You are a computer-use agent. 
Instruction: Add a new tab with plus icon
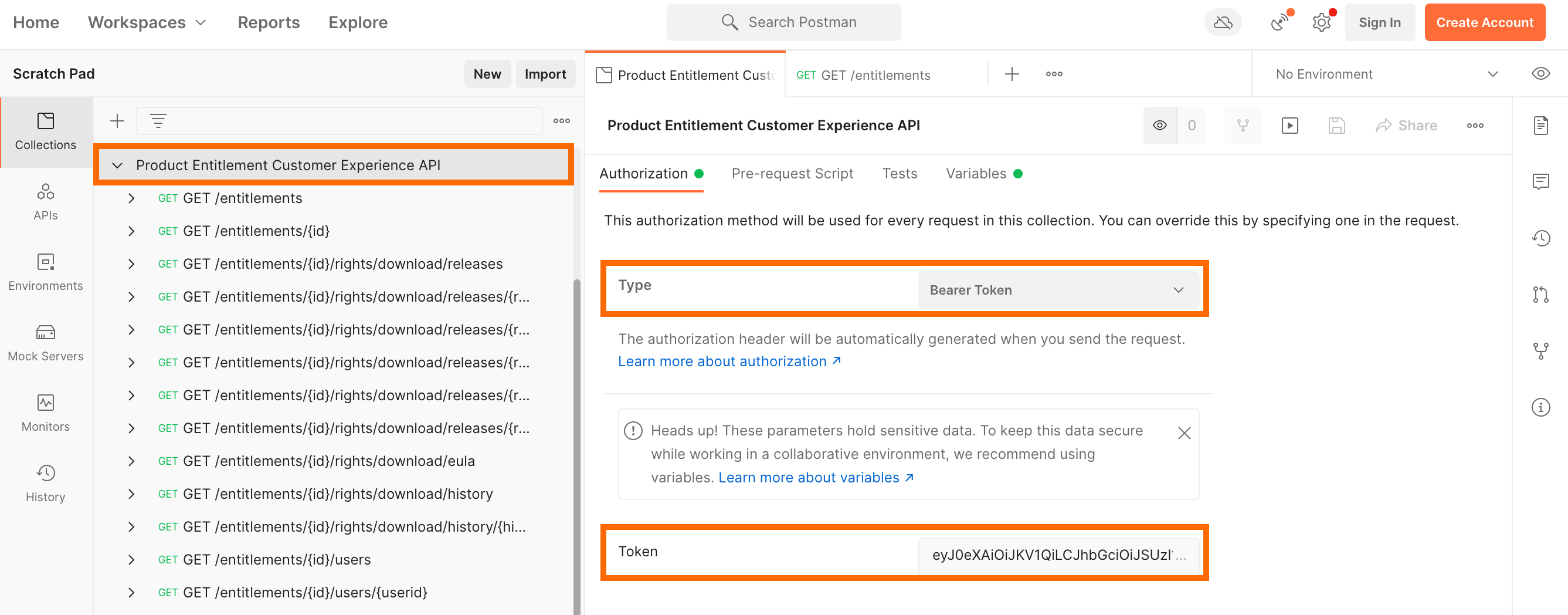coord(1012,75)
